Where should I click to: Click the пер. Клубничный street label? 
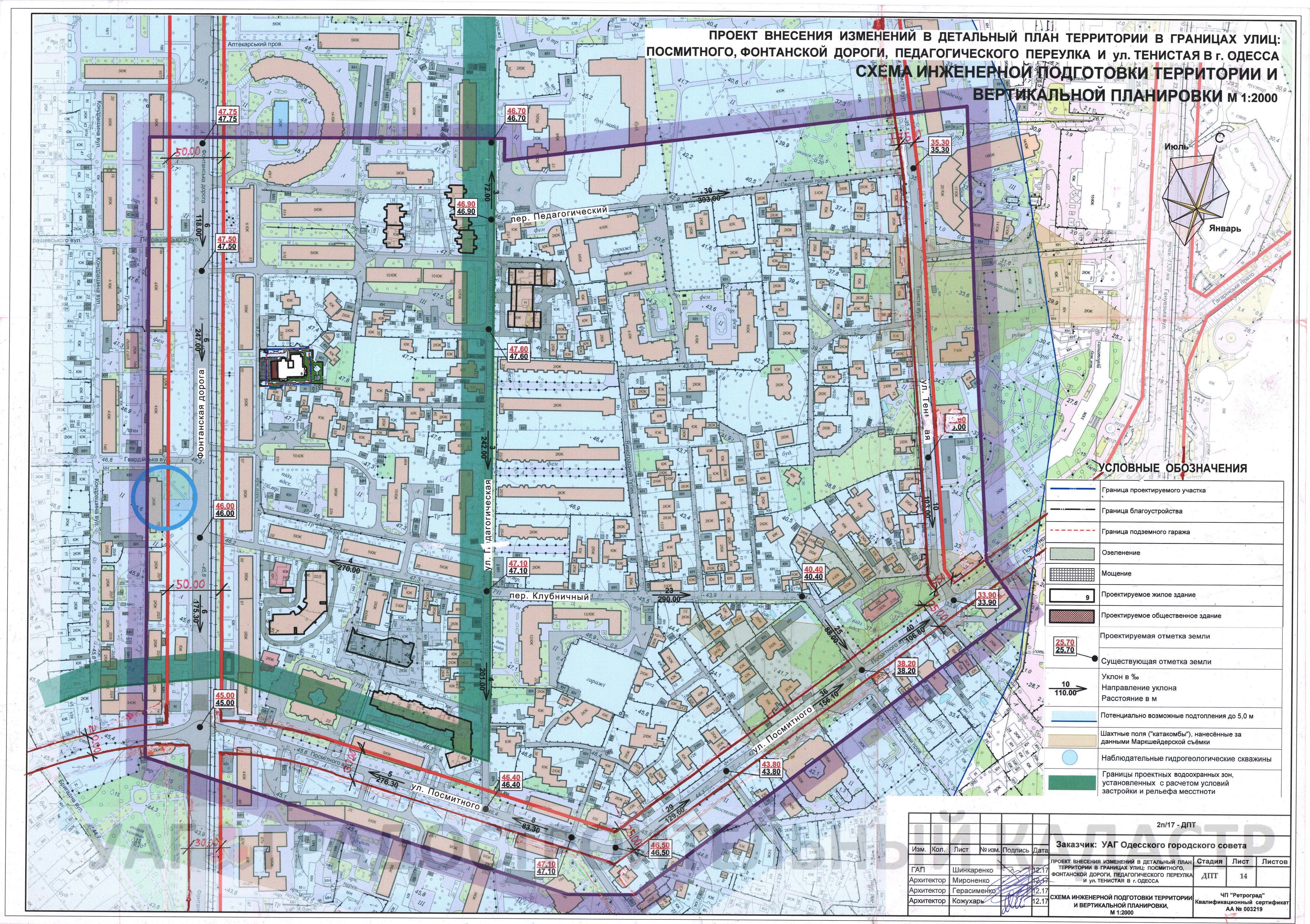tap(549, 596)
